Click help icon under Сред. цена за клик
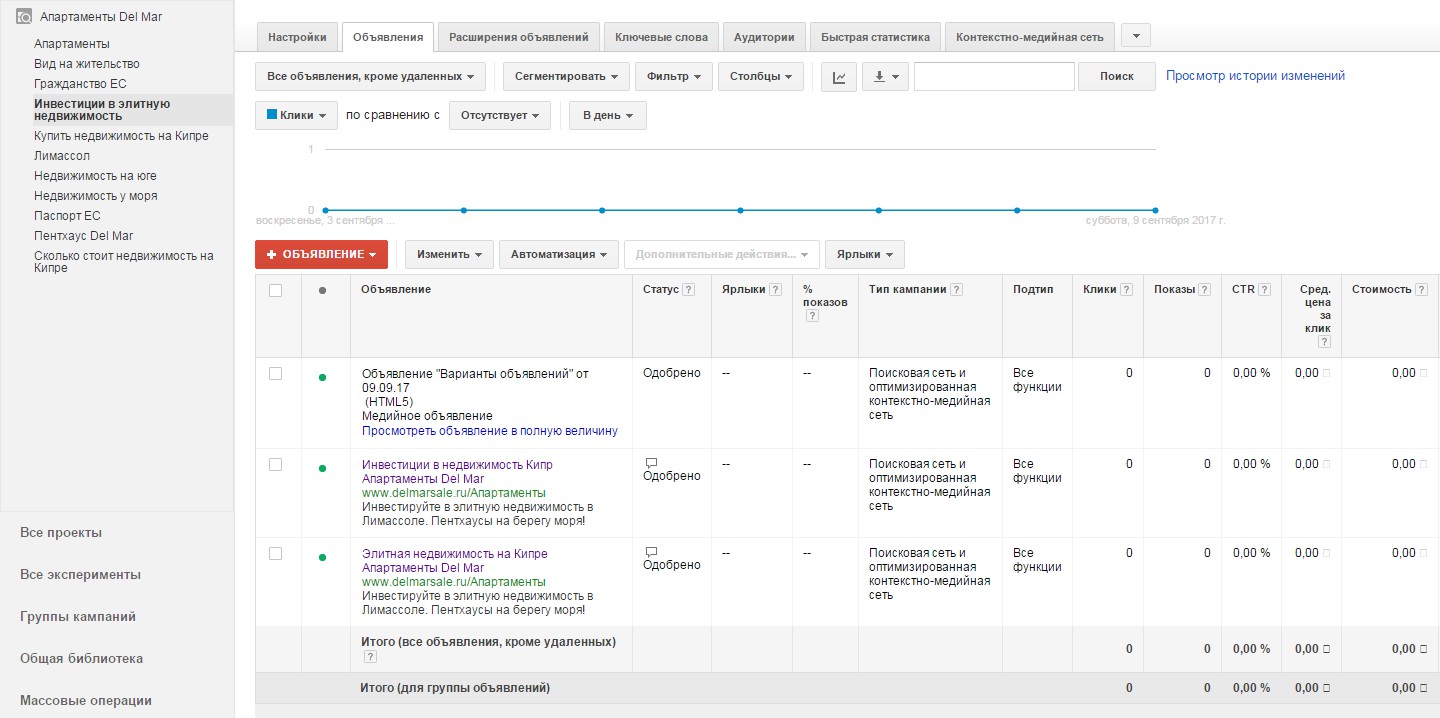This screenshot has height=718, width=1440. pos(1324,342)
